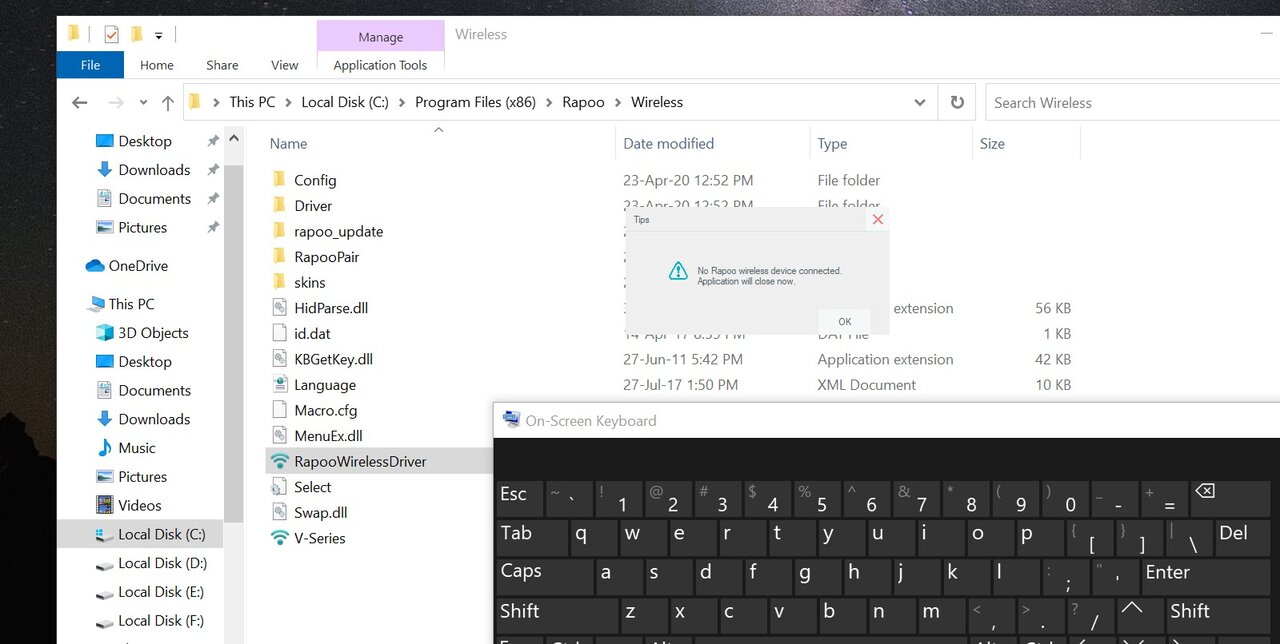Sort by Date modified column

(x=668, y=144)
